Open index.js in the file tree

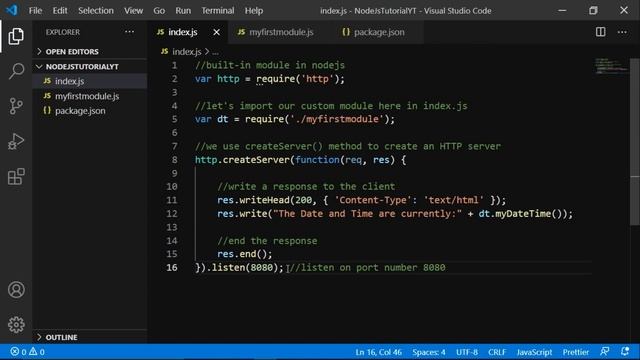90,81
